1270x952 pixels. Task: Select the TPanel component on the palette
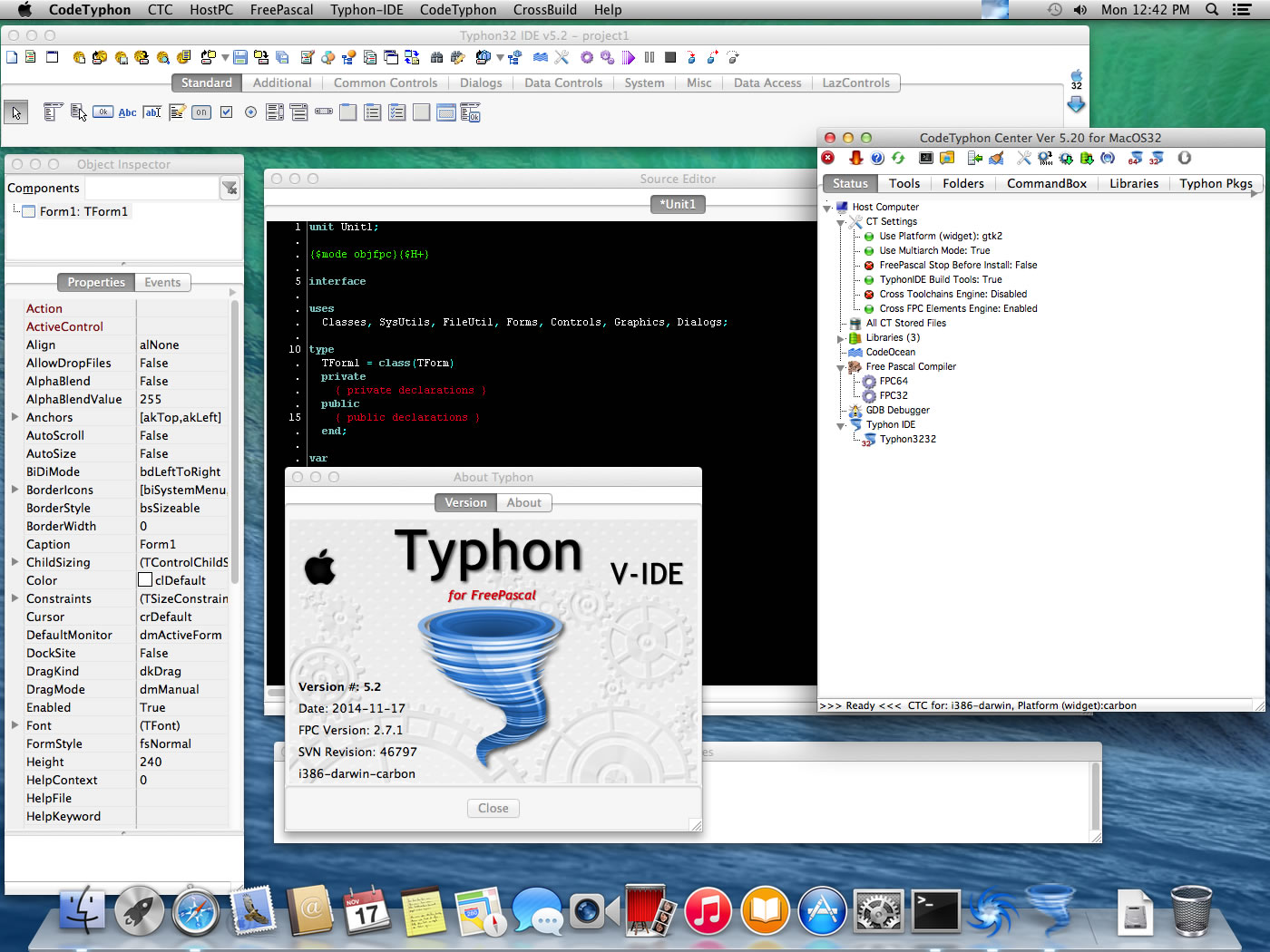click(422, 112)
